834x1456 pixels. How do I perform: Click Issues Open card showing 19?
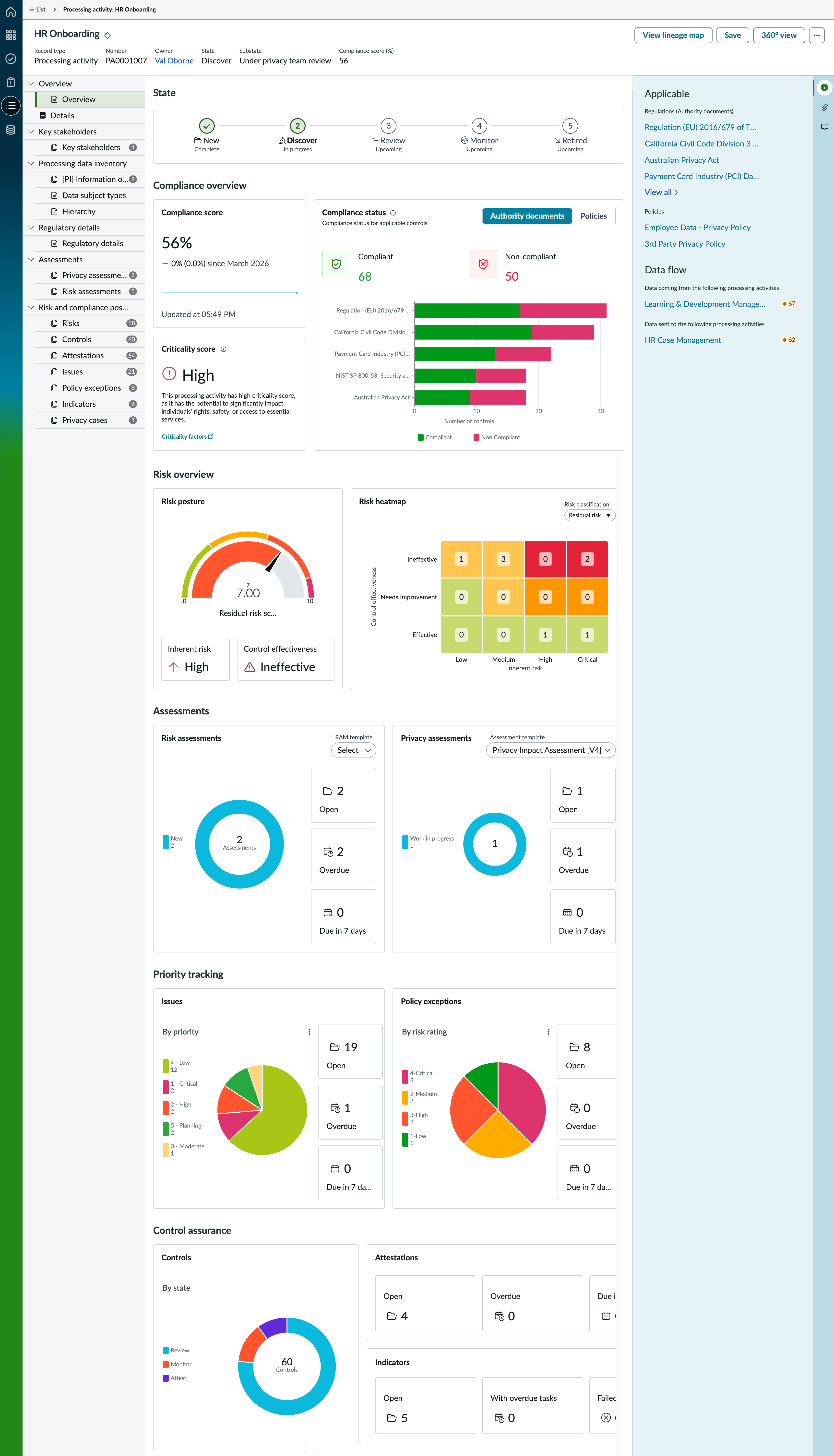tap(350, 1052)
